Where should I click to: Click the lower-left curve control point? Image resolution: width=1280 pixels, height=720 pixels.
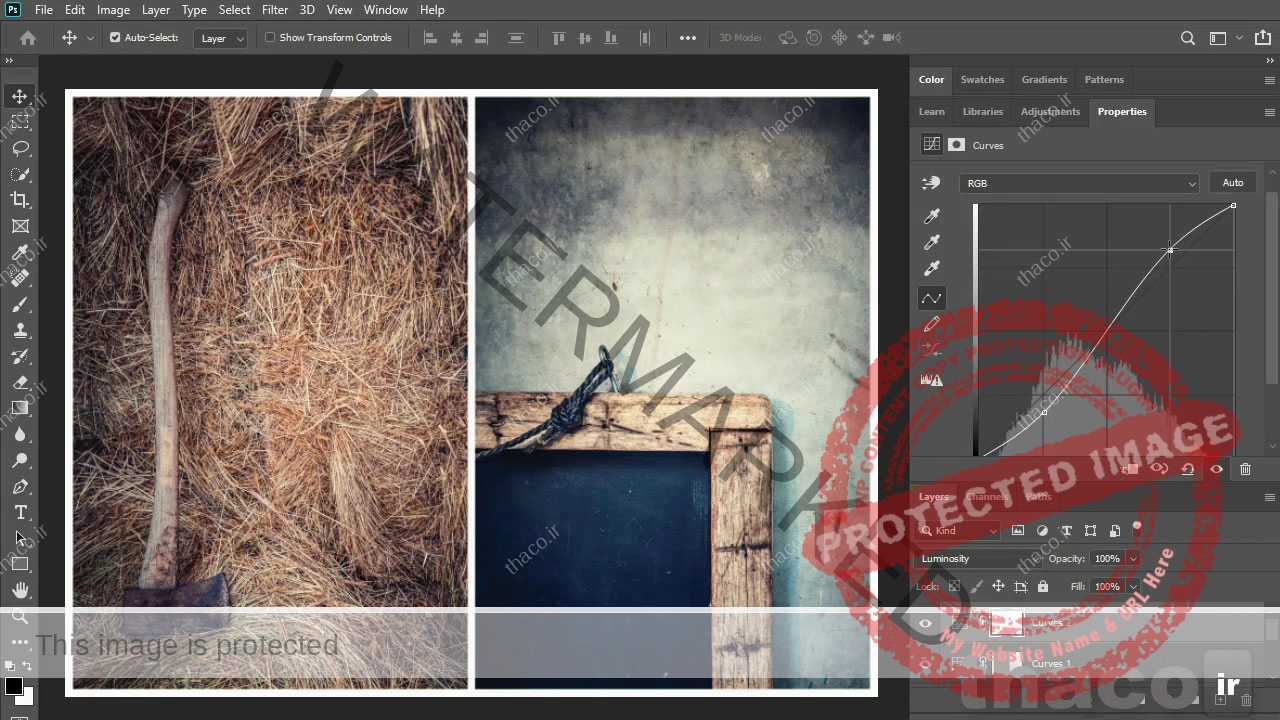(1044, 412)
